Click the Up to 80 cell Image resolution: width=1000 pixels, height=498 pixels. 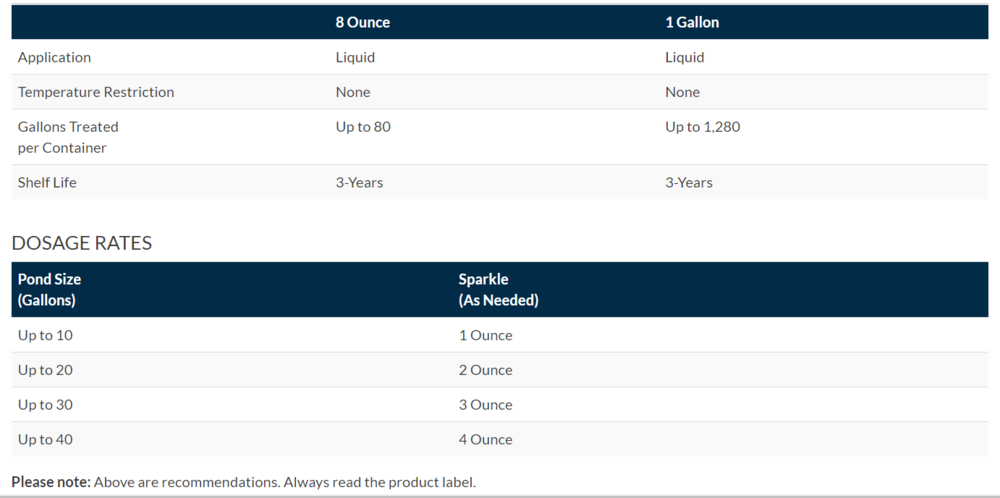(363, 127)
